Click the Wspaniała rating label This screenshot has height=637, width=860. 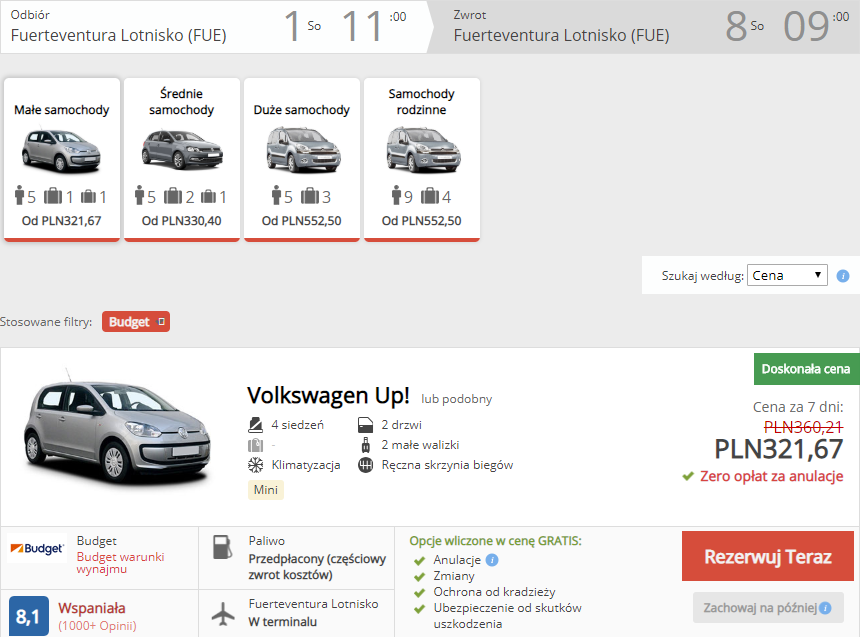(92, 608)
